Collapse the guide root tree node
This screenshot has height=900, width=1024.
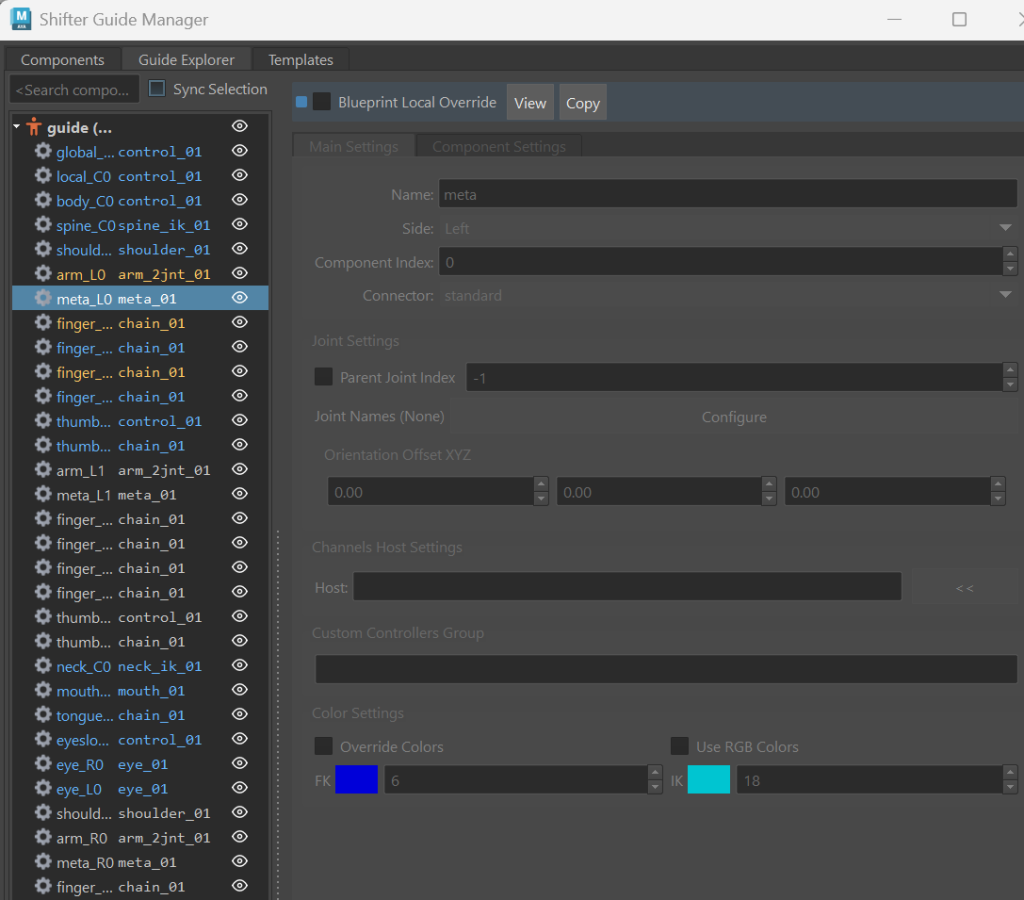pos(17,127)
